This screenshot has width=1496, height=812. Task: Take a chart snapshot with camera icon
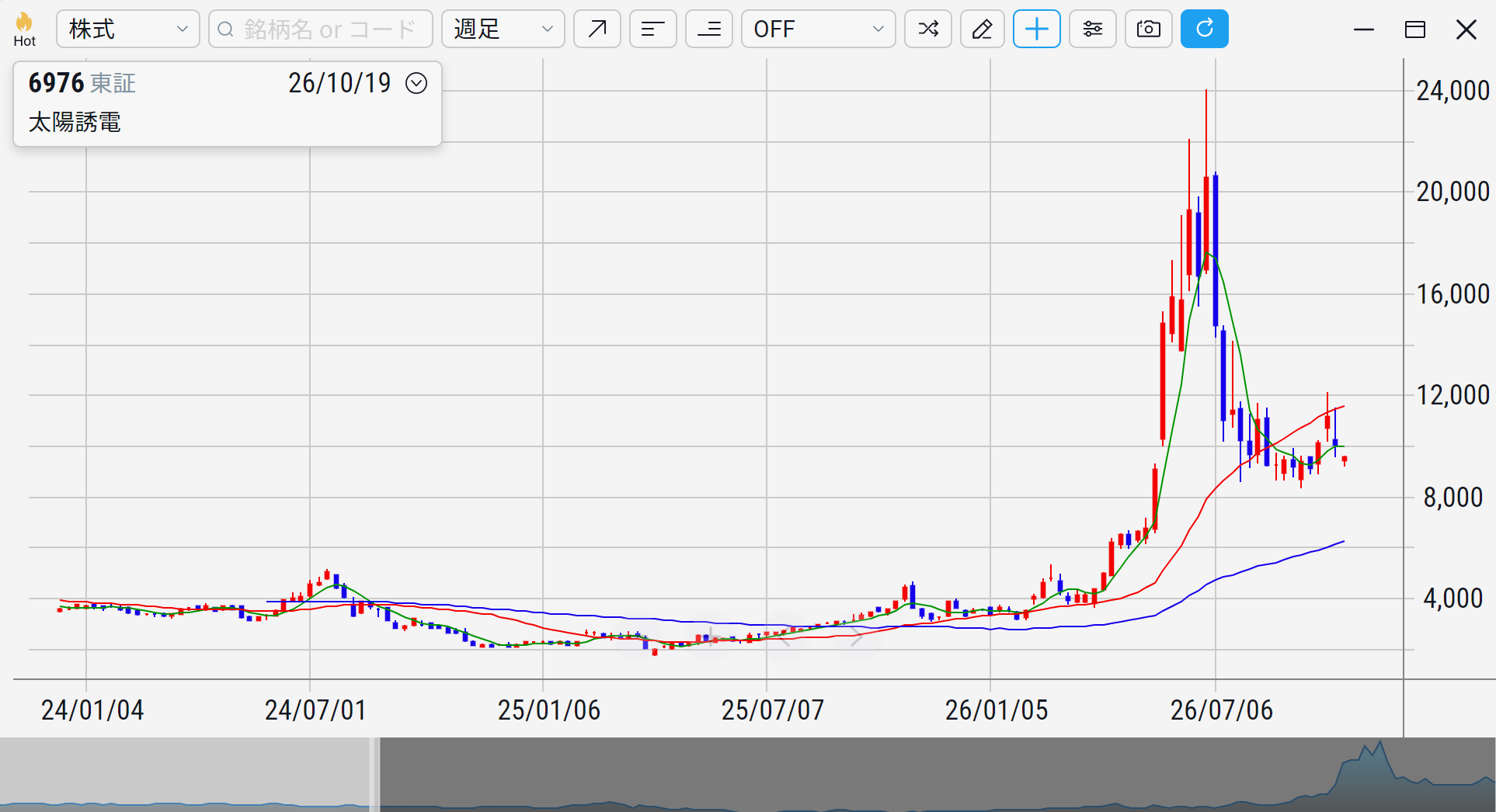(1149, 29)
